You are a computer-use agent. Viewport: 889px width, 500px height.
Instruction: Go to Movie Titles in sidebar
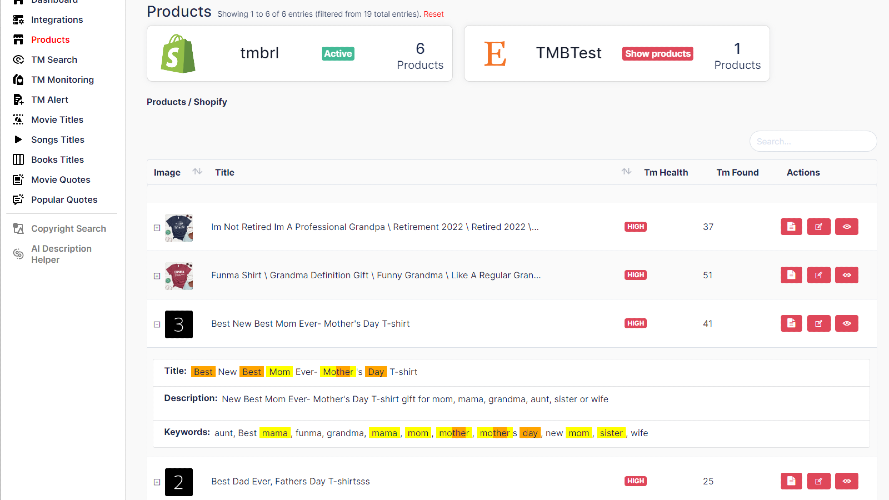click(57, 120)
